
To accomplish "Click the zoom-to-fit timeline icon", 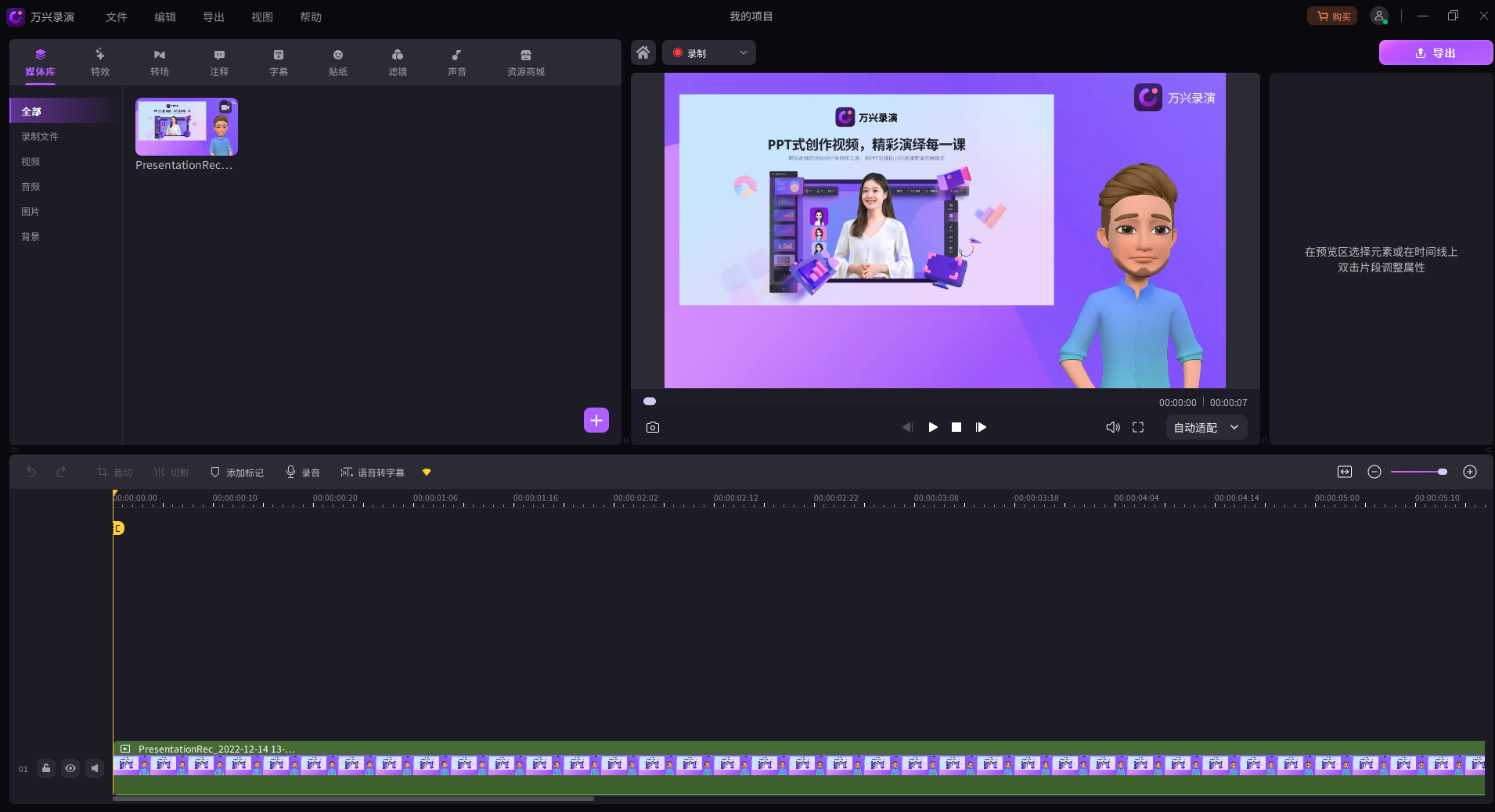I will 1344,472.
